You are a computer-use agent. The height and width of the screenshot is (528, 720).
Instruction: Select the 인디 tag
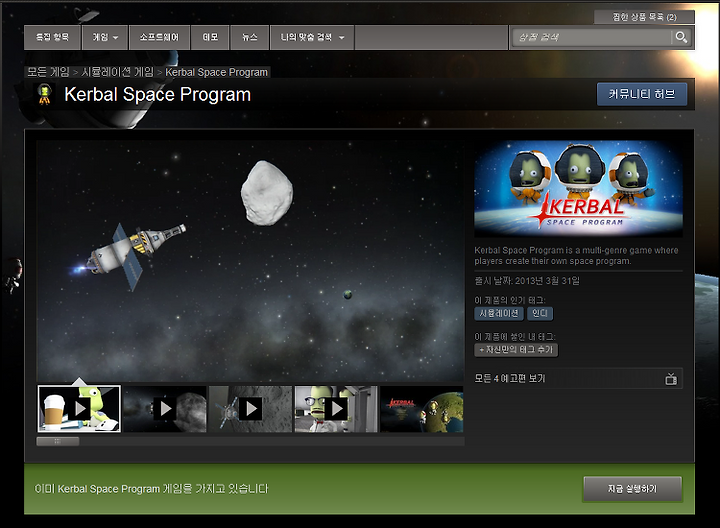click(x=540, y=313)
